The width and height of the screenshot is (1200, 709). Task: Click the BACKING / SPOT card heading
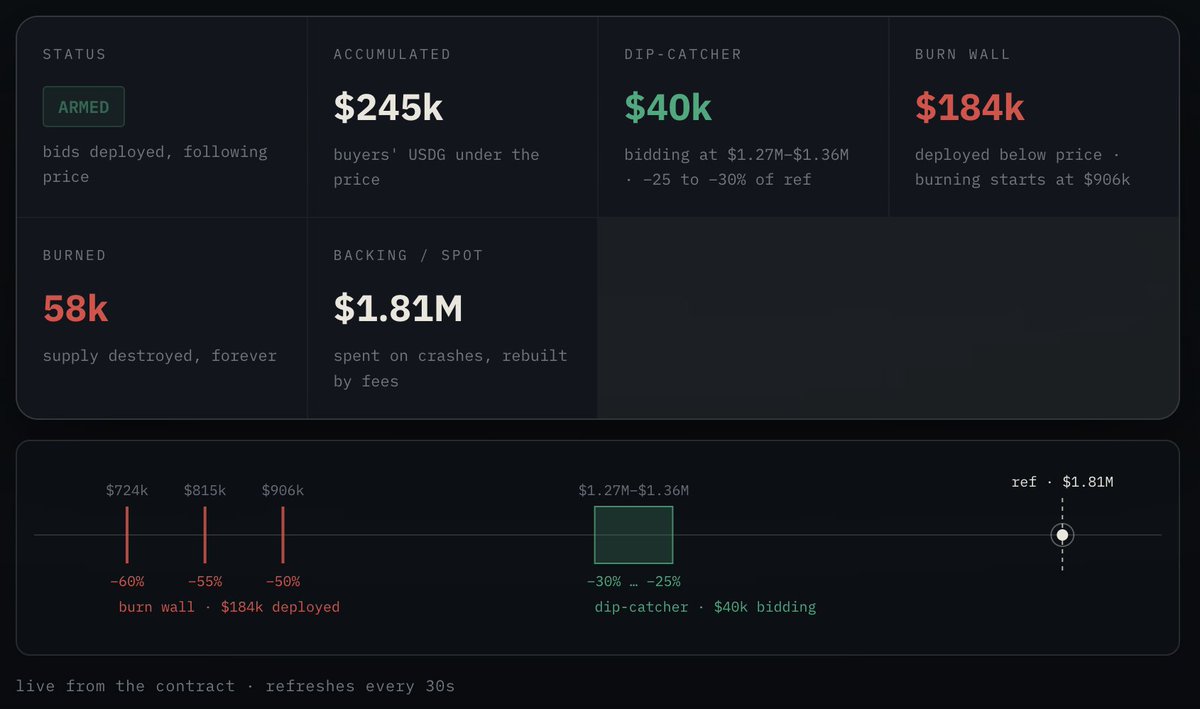pyautogui.click(x=408, y=255)
